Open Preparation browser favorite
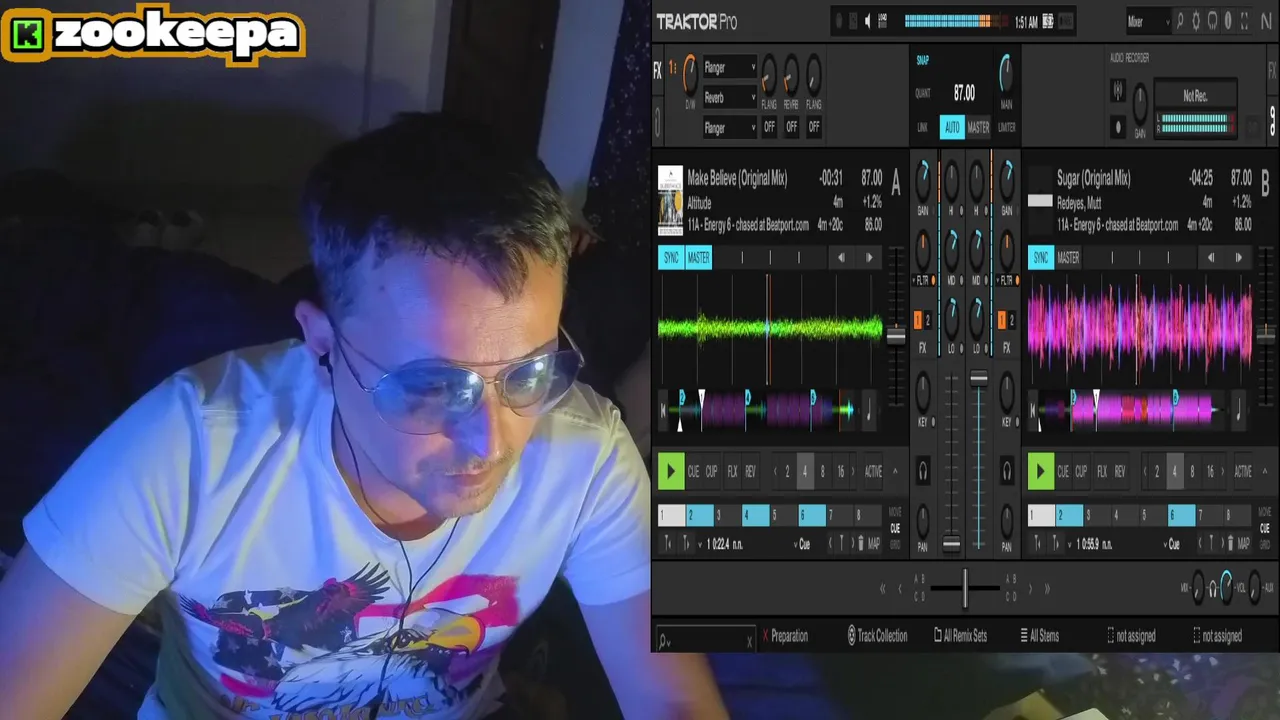The image size is (1280, 720). click(x=784, y=636)
